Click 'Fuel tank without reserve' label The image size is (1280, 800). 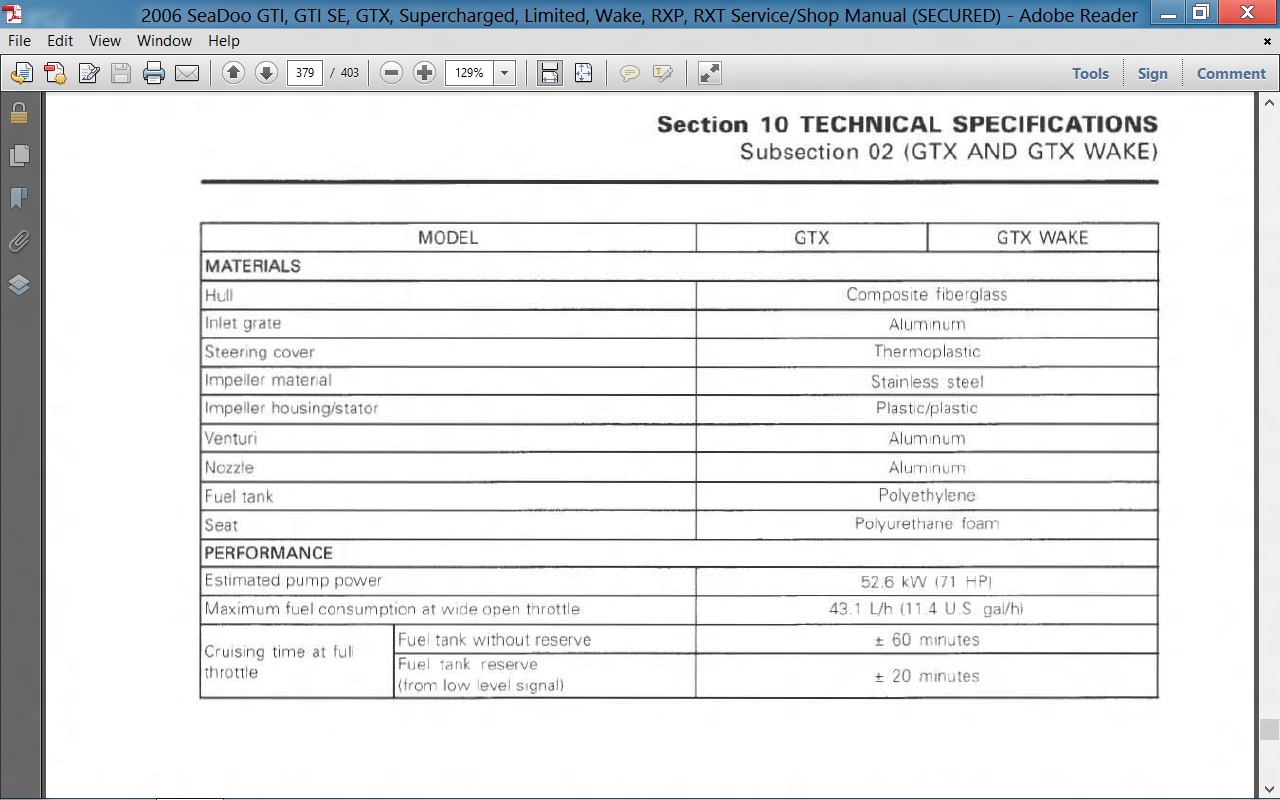(x=494, y=640)
